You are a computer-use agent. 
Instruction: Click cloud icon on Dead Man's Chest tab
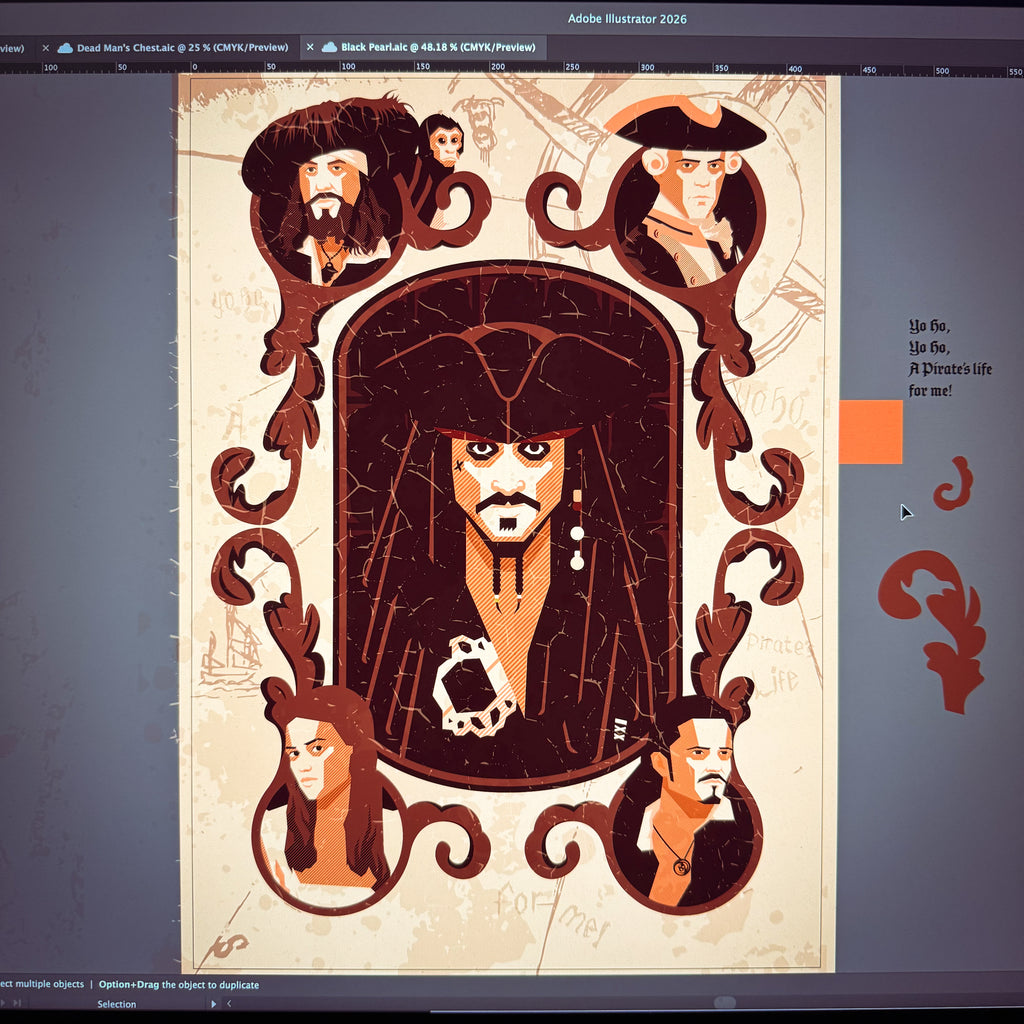tap(65, 48)
